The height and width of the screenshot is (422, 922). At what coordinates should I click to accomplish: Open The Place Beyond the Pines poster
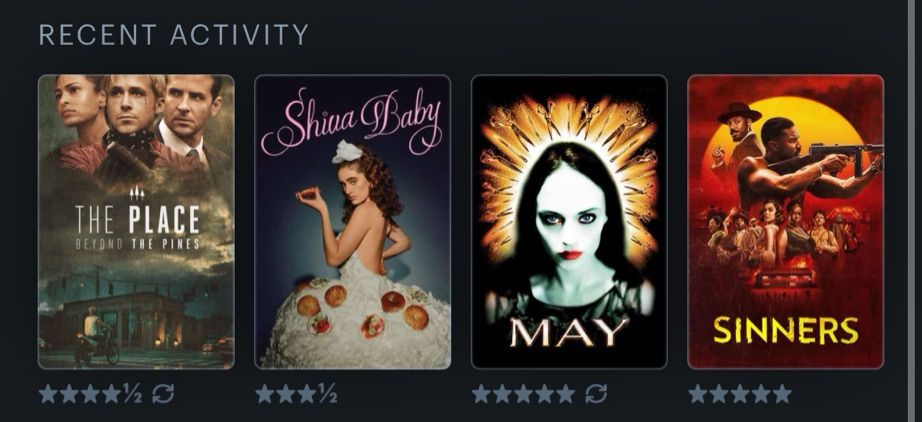coord(136,222)
